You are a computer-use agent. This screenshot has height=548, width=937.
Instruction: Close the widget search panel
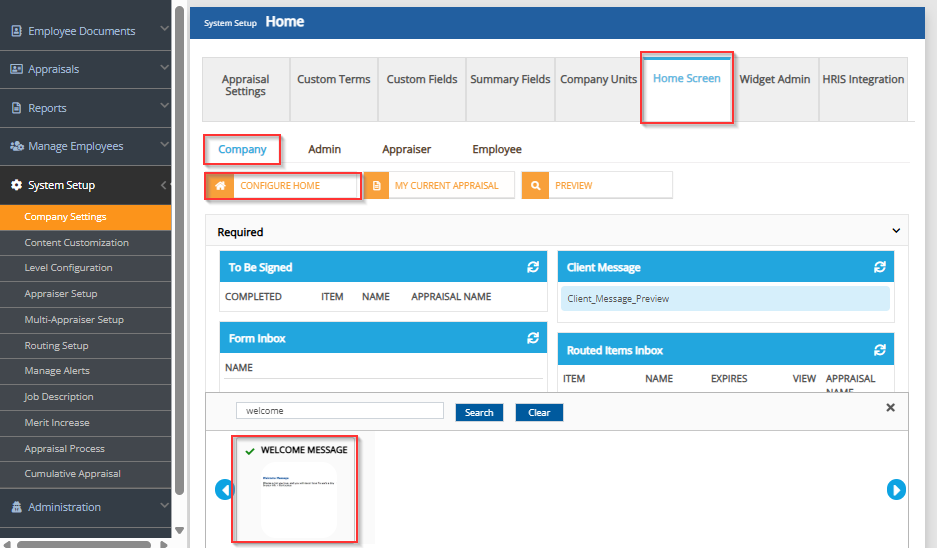[891, 408]
